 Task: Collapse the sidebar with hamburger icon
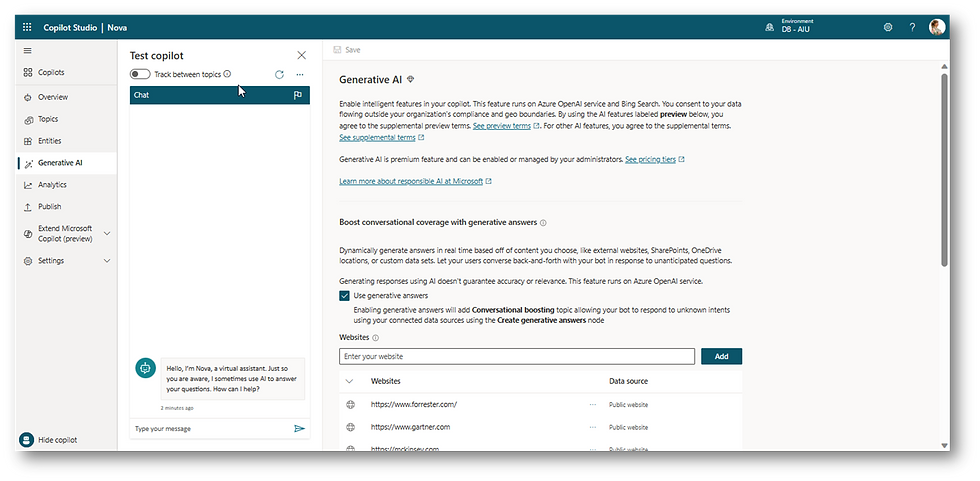point(28,51)
